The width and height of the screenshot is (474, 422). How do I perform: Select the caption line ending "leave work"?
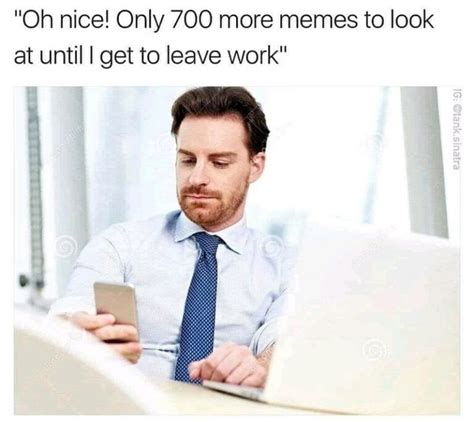[x=150, y=57]
